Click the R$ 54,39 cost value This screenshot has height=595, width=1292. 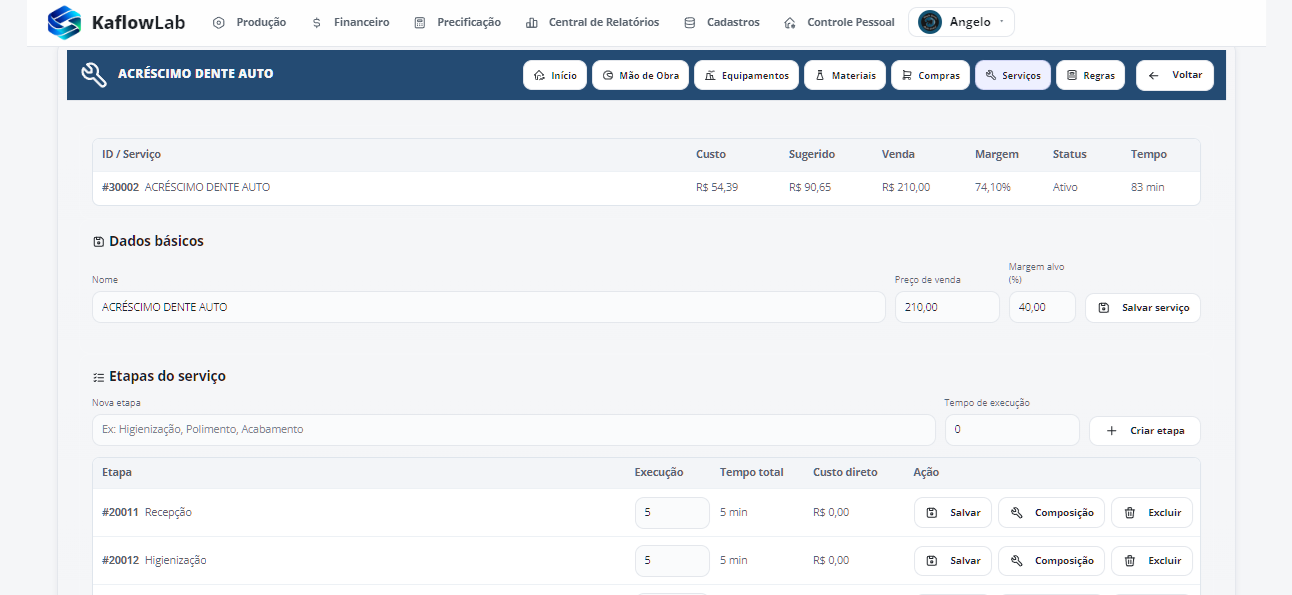(717, 187)
